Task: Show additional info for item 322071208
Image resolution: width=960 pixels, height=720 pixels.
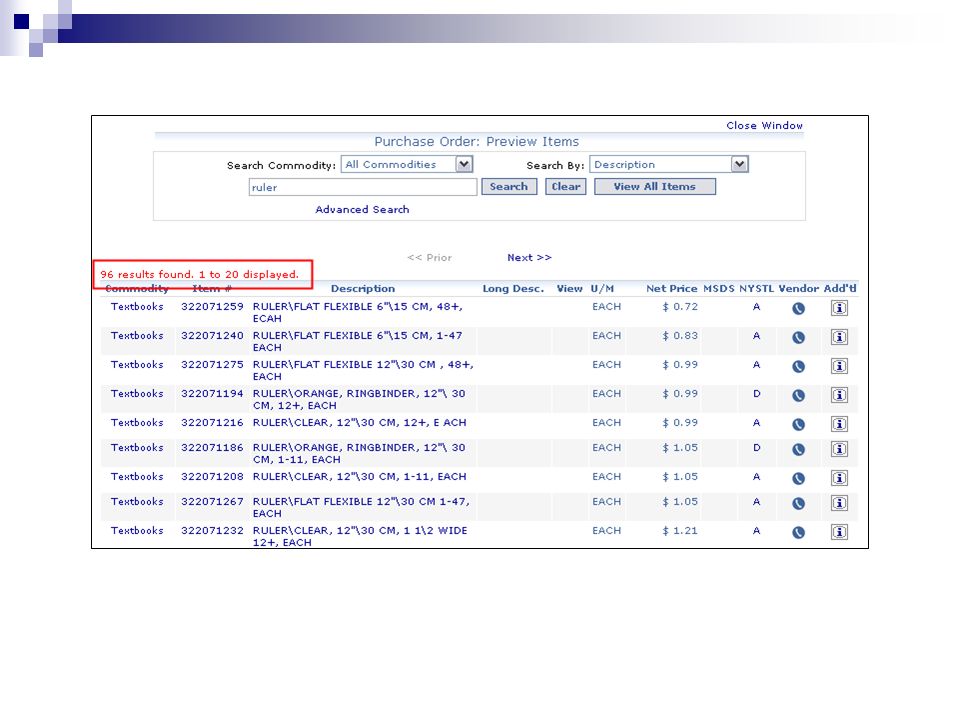Action: (x=839, y=478)
